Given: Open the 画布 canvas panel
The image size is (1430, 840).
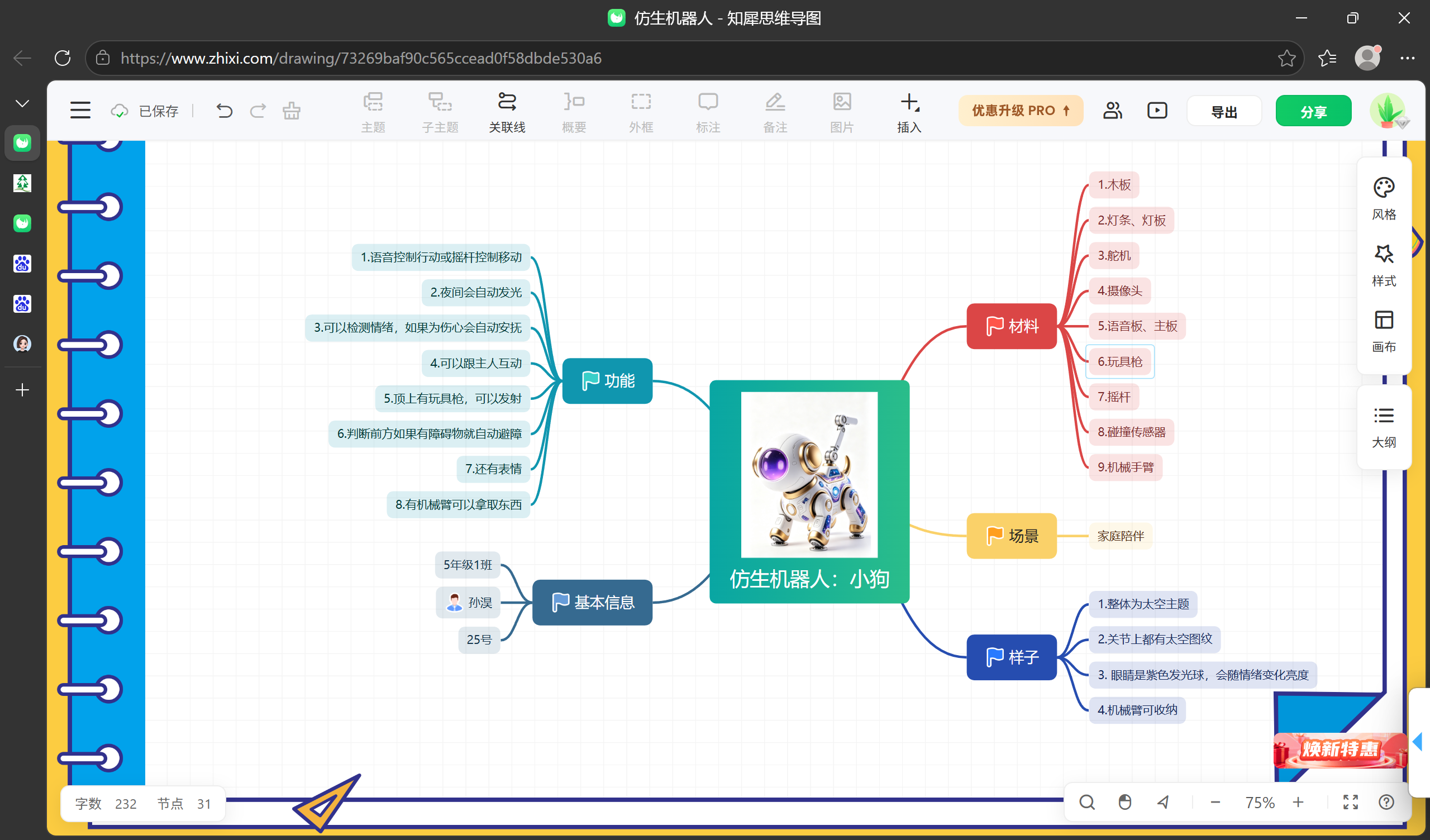Looking at the screenshot, I should pos(1384,331).
